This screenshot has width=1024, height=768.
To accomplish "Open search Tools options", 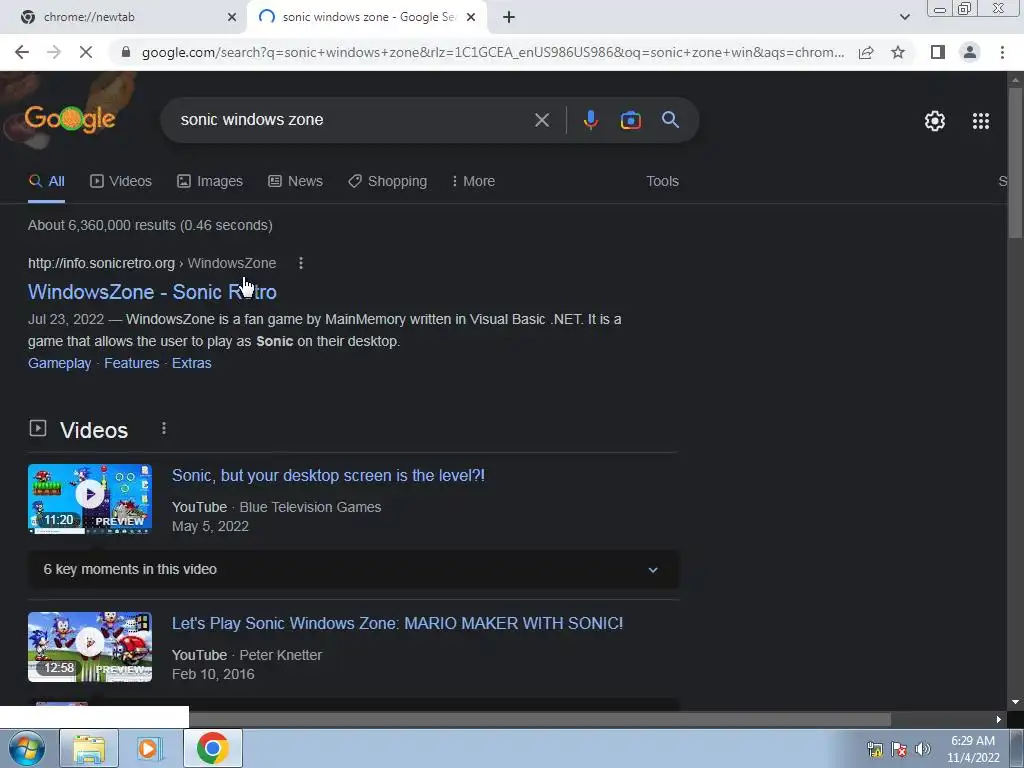I will click(x=662, y=181).
